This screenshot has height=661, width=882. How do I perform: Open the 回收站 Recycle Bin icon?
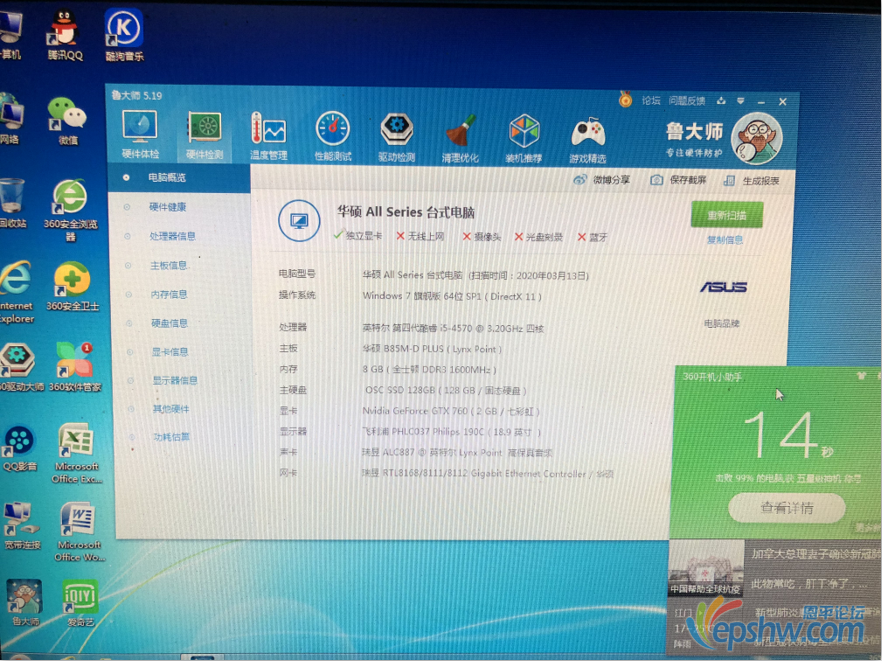pyautogui.click(x=13, y=203)
